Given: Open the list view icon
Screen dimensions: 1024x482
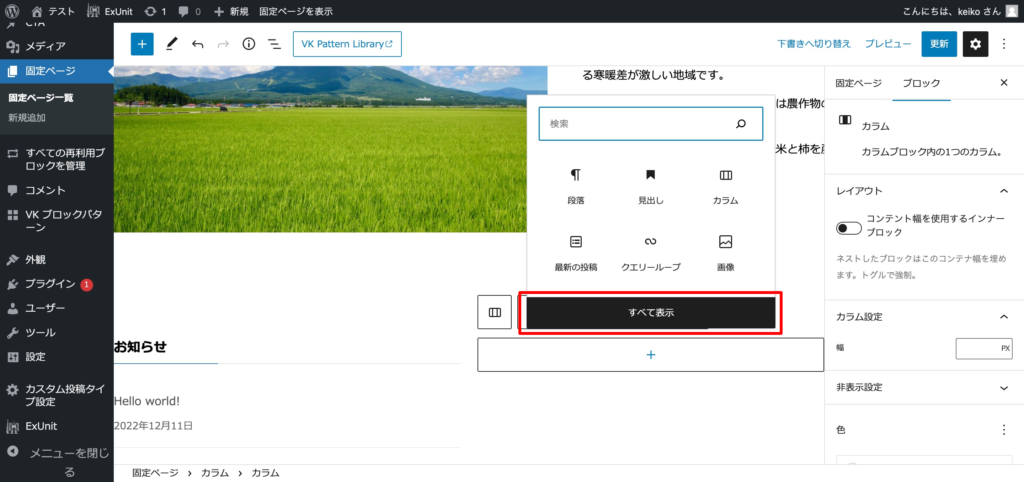Looking at the screenshot, I should tap(274, 44).
